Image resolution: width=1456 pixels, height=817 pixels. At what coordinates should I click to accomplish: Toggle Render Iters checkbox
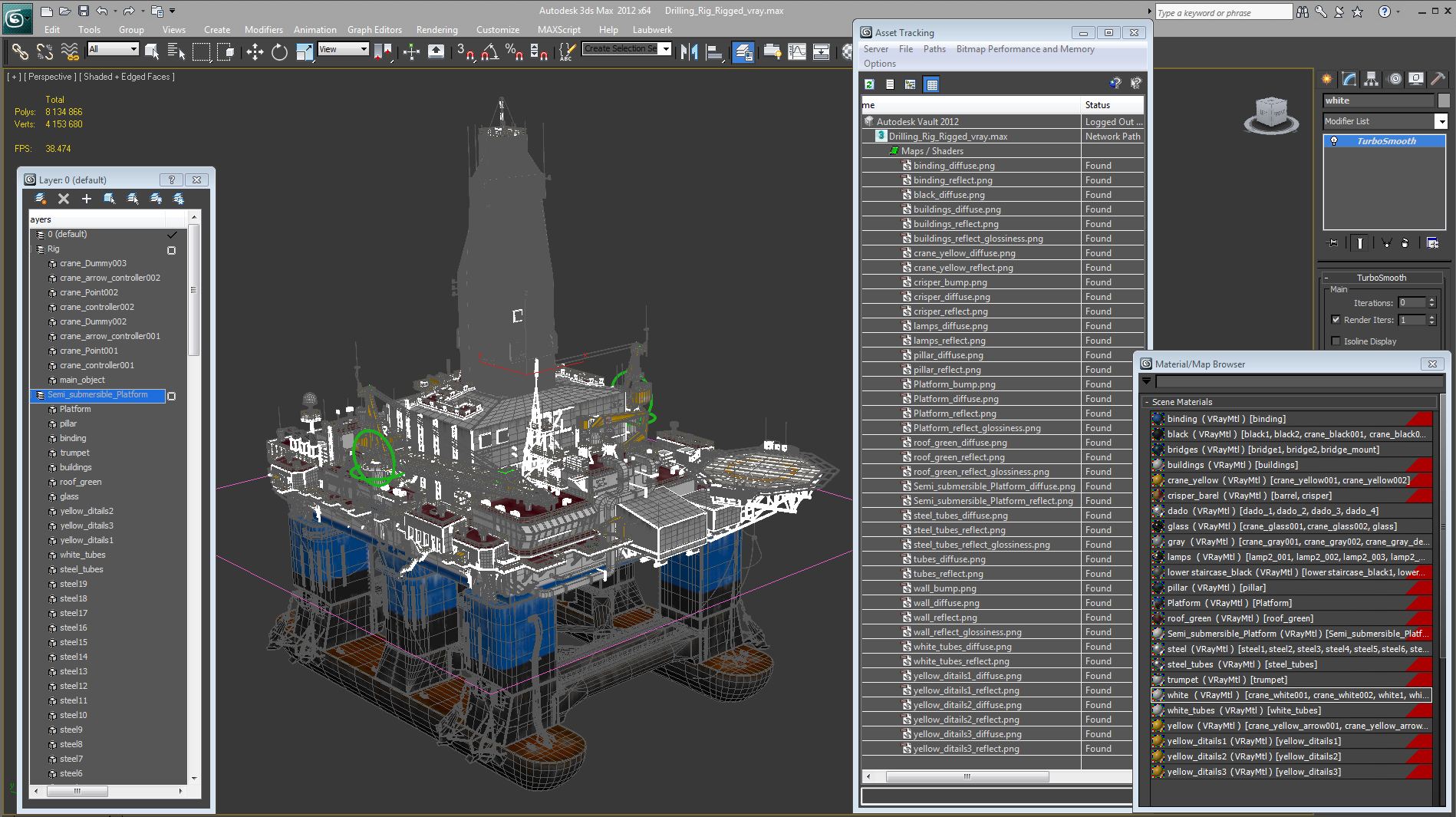pos(1336,320)
